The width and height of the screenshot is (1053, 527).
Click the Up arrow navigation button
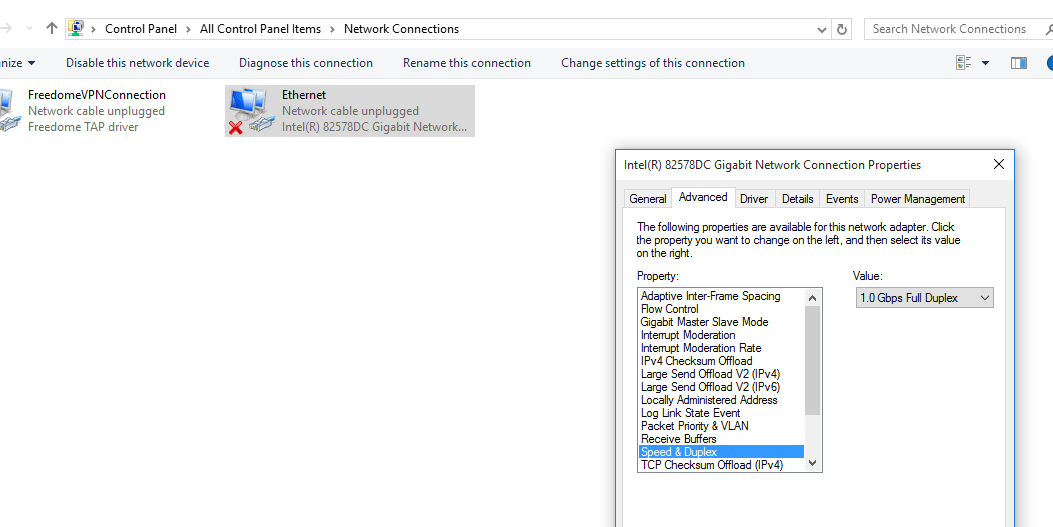click(x=52, y=29)
